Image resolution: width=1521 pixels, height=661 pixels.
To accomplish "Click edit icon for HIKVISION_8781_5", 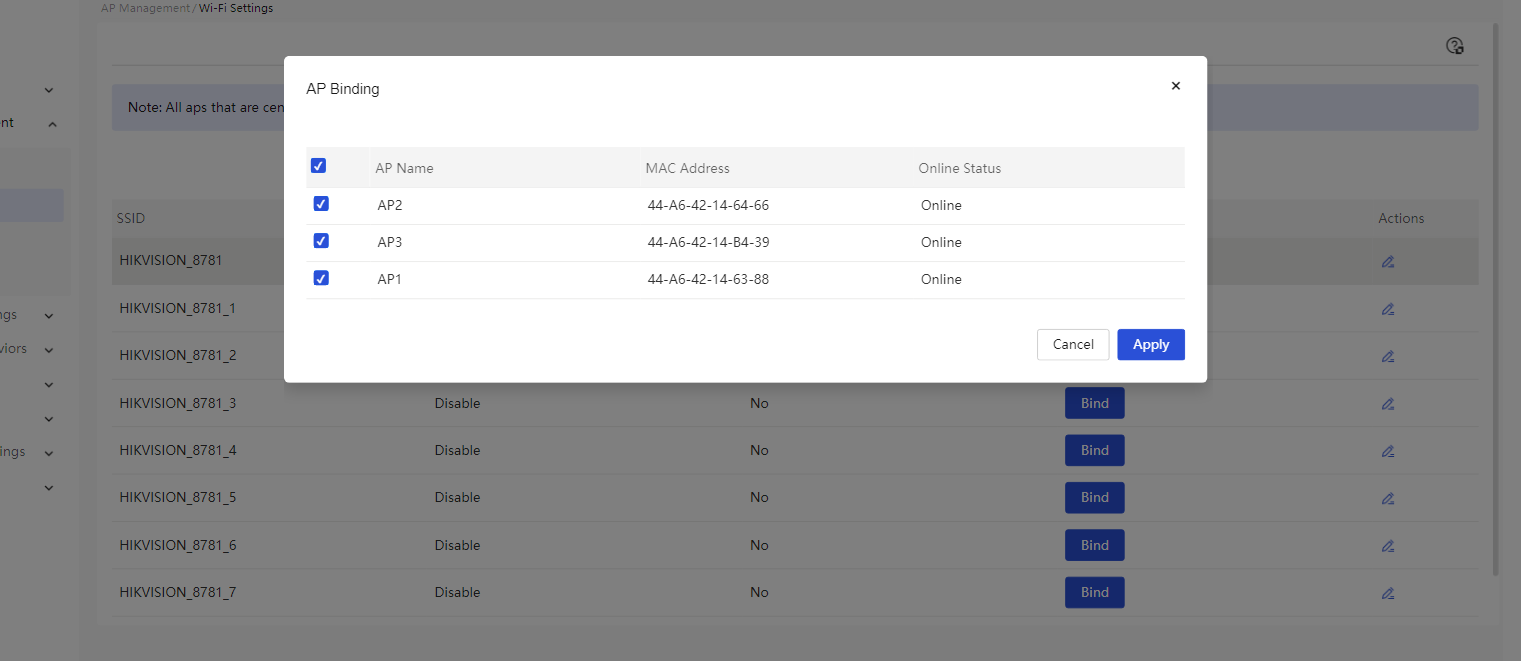I will (x=1387, y=498).
